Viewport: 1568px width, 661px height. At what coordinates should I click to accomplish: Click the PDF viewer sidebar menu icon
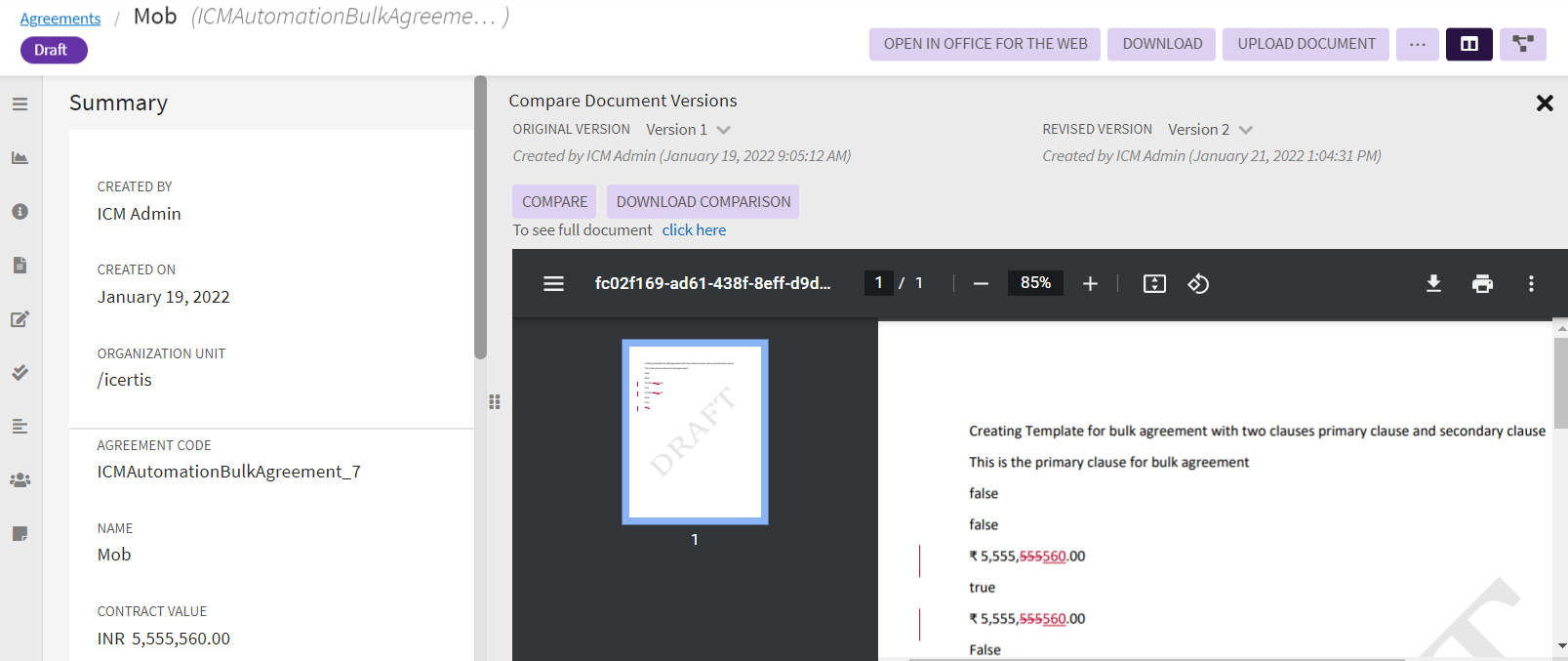[x=553, y=284]
